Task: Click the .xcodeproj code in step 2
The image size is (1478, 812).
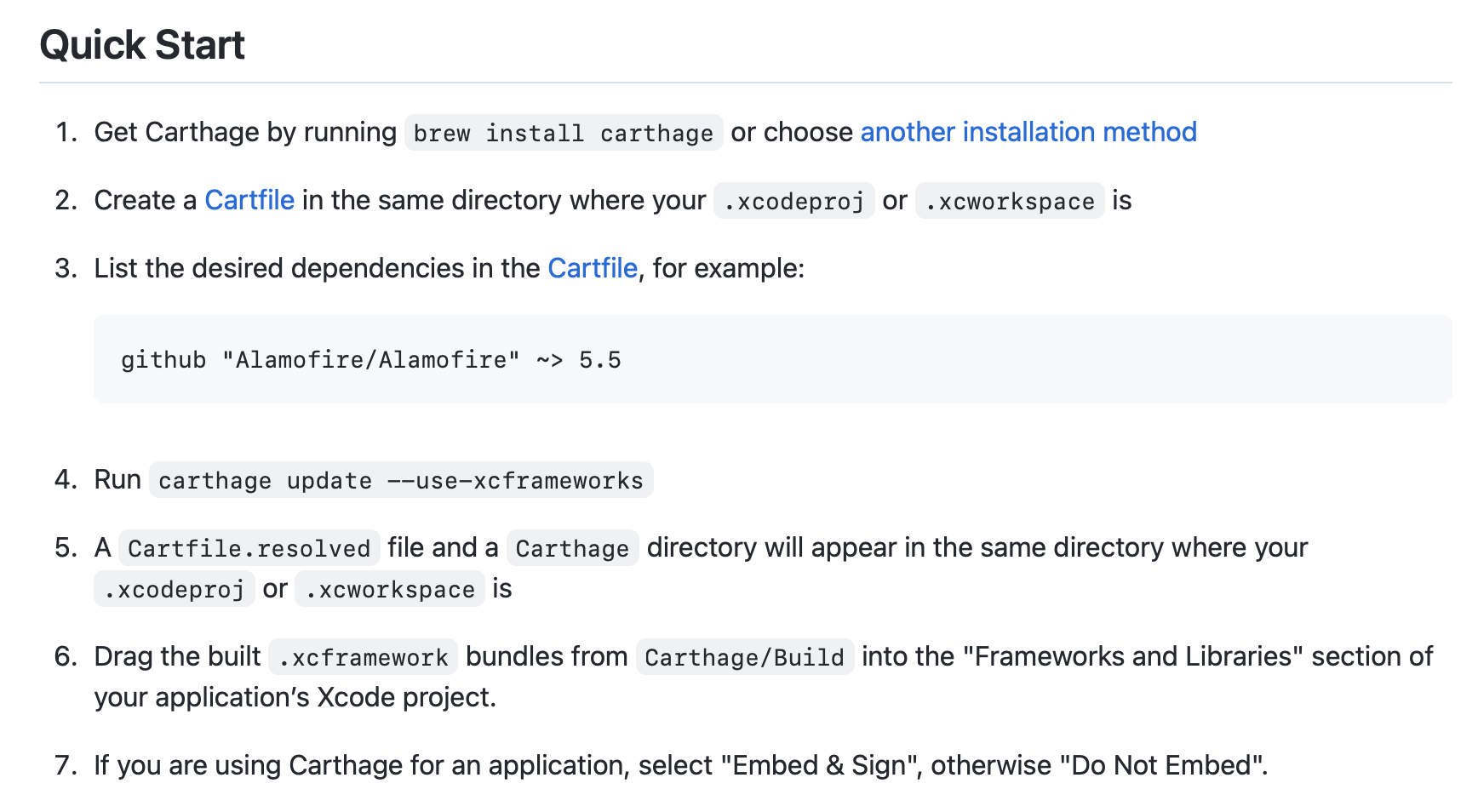Action: 793,201
